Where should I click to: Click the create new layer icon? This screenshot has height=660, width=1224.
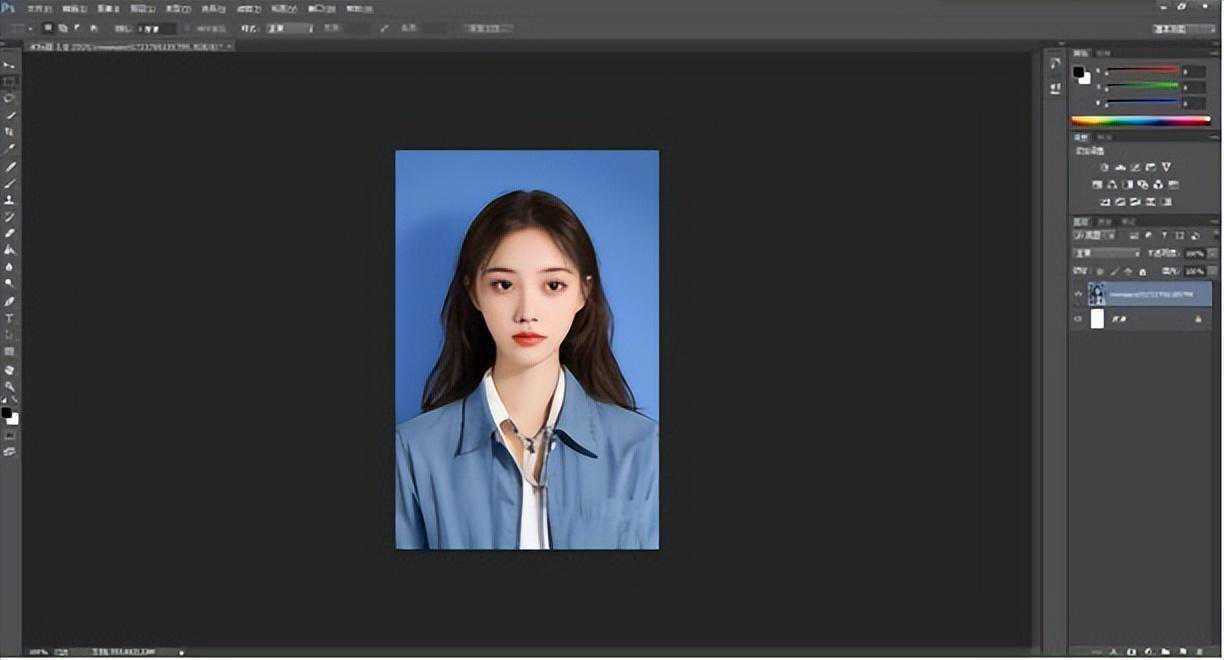[1181, 651]
